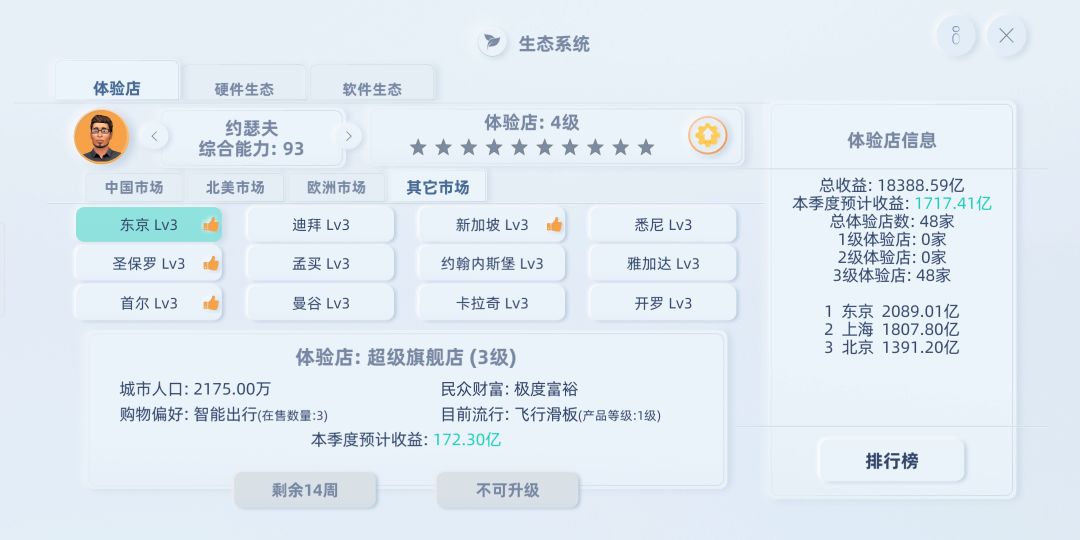Click thumbs-up icon on 首尔 store
Image resolution: width=1080 pixels, height=540 pixels.
(211, 303)
